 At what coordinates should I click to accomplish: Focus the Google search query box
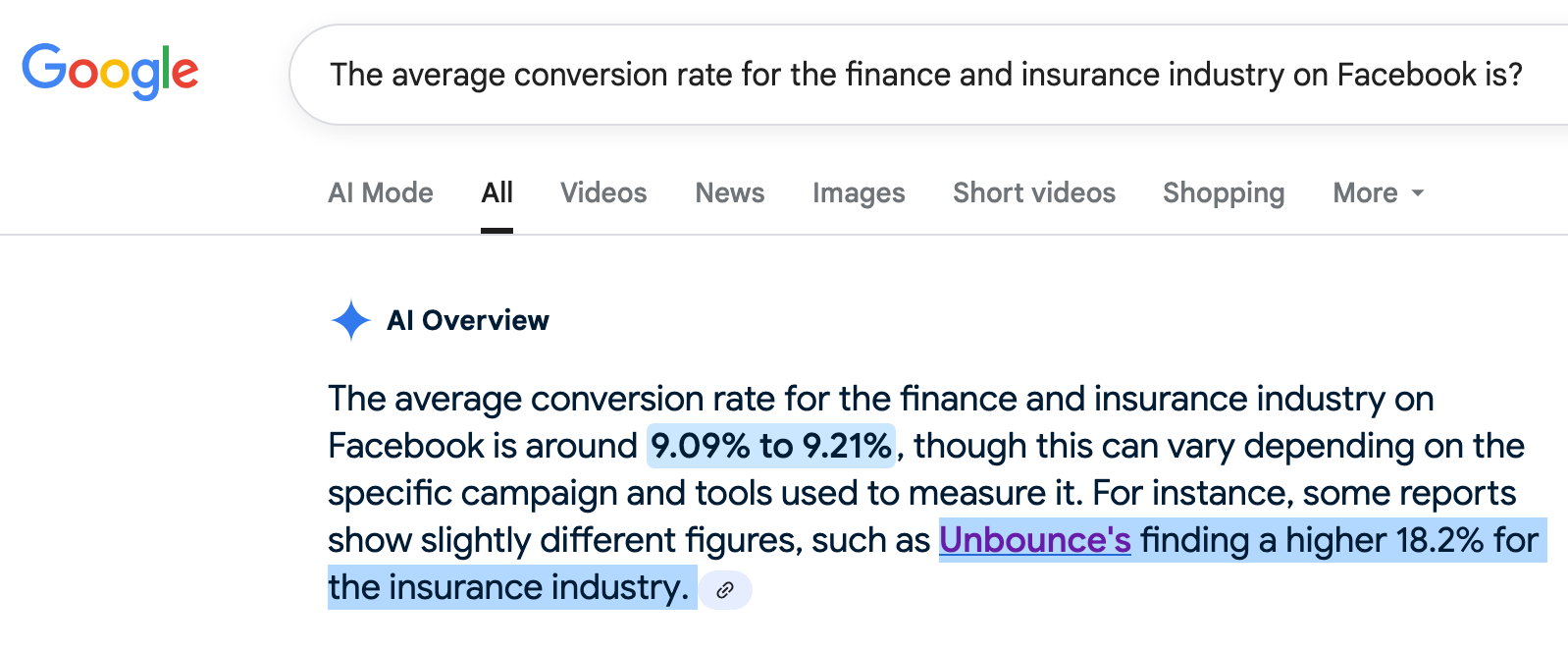928,75
